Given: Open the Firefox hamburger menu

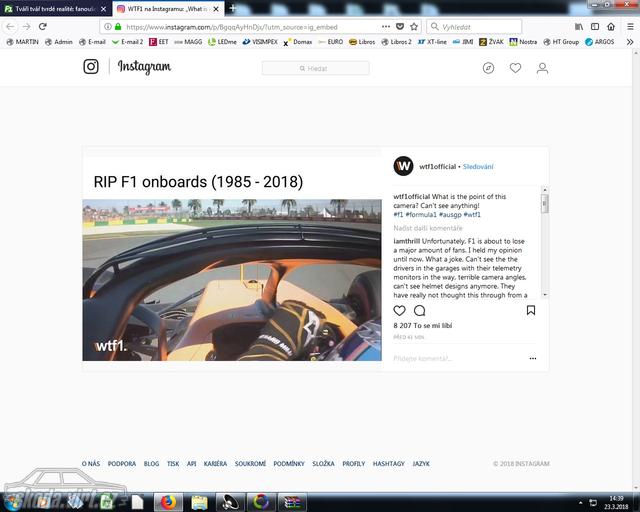Looking at the screenshot, I should coord(630,27).
